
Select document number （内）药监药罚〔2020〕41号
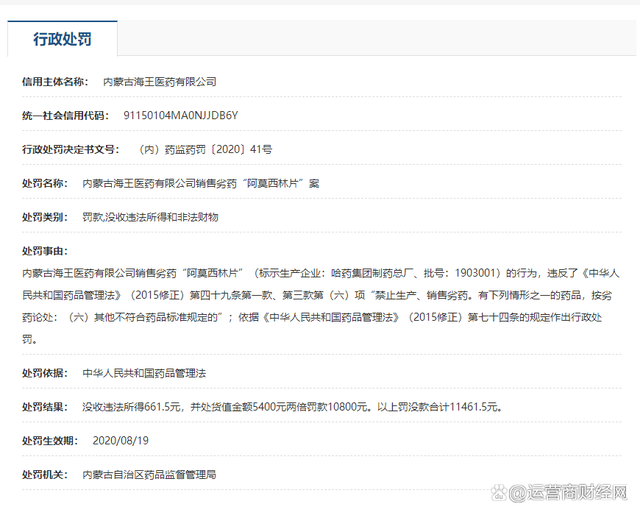point(205,149)
